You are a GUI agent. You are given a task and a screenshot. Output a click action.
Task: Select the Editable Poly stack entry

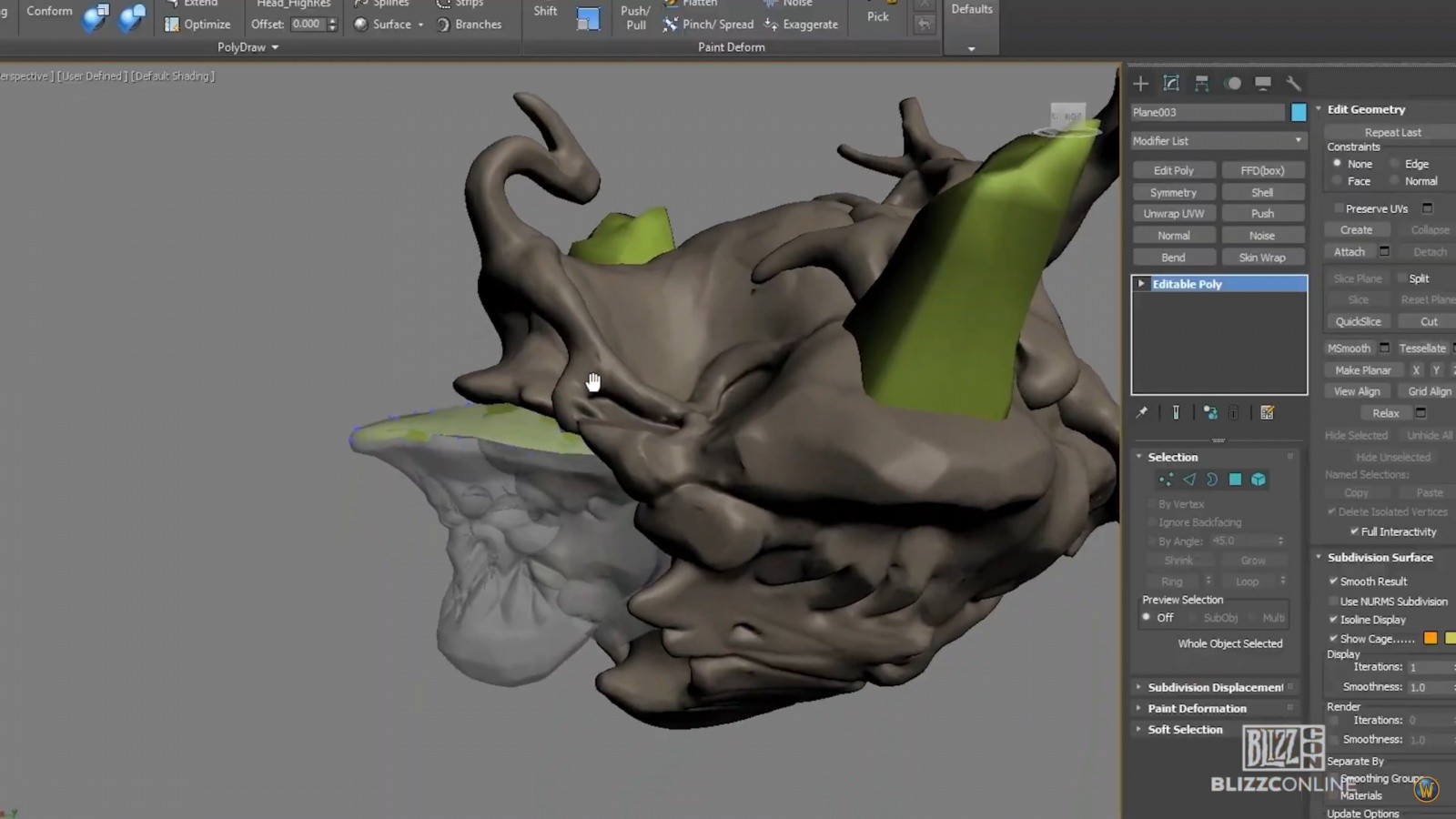click(x=1188, y=283)
